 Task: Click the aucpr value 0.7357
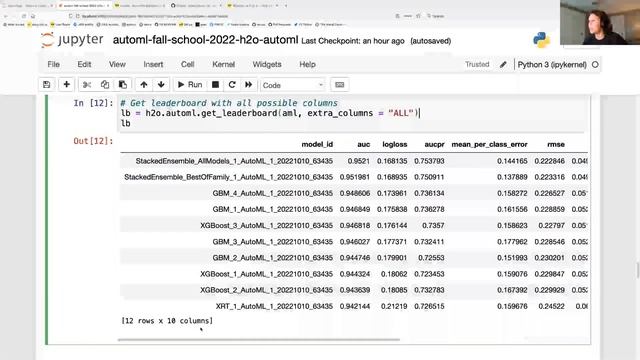pyautogui.click(x=433, y=225)
